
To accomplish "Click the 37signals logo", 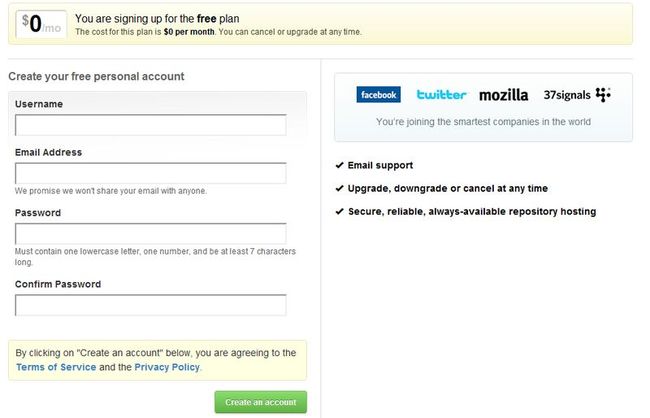I will 577,95.
